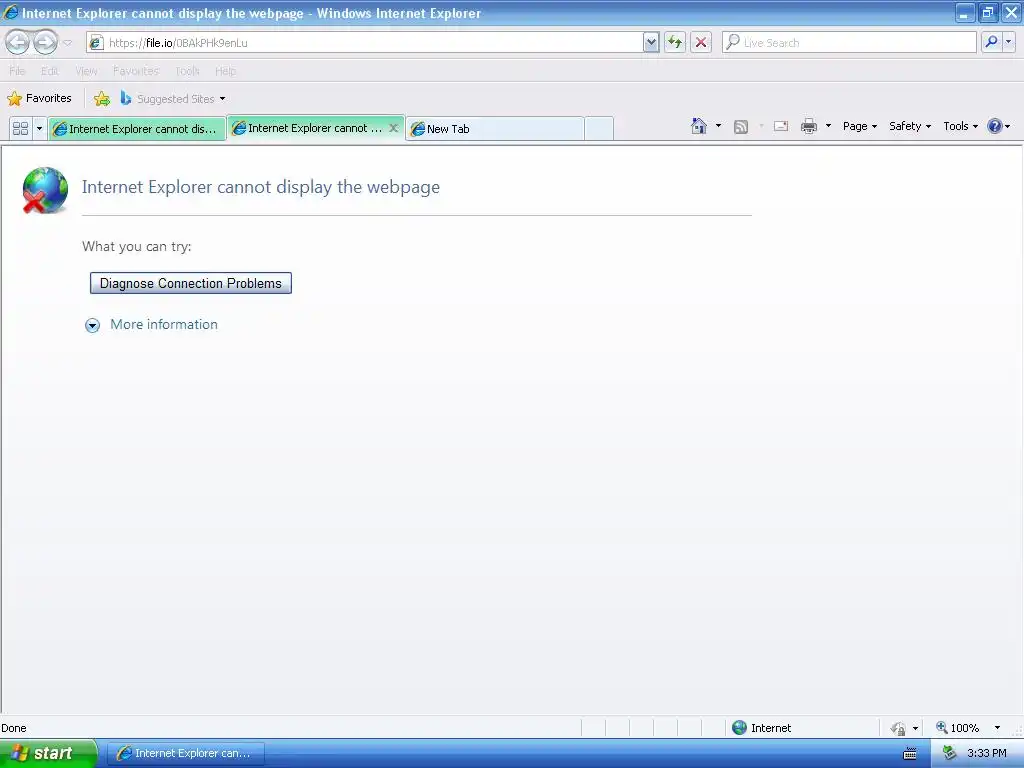
Task: Open the Favorites menu in menu bar
Action: click(136, 71)
